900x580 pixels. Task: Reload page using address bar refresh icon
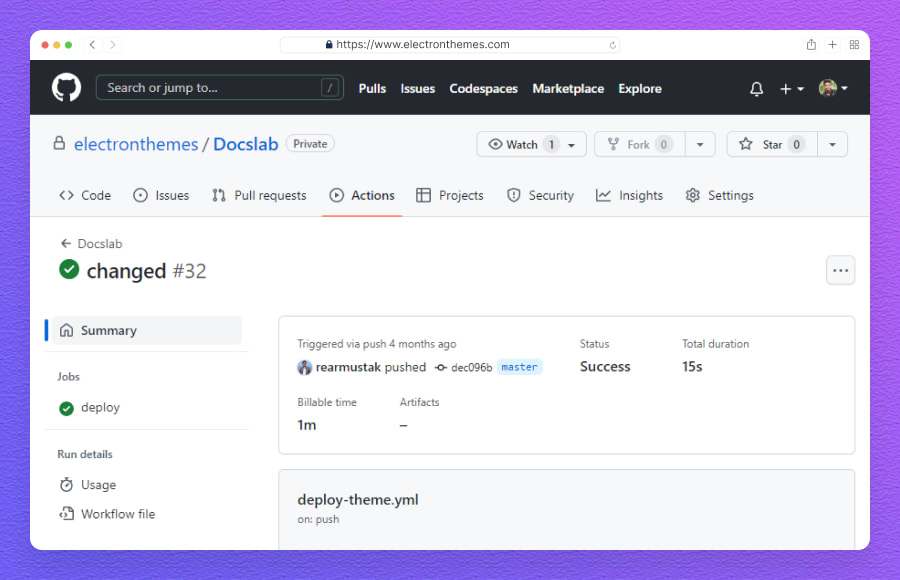(612, 45)
